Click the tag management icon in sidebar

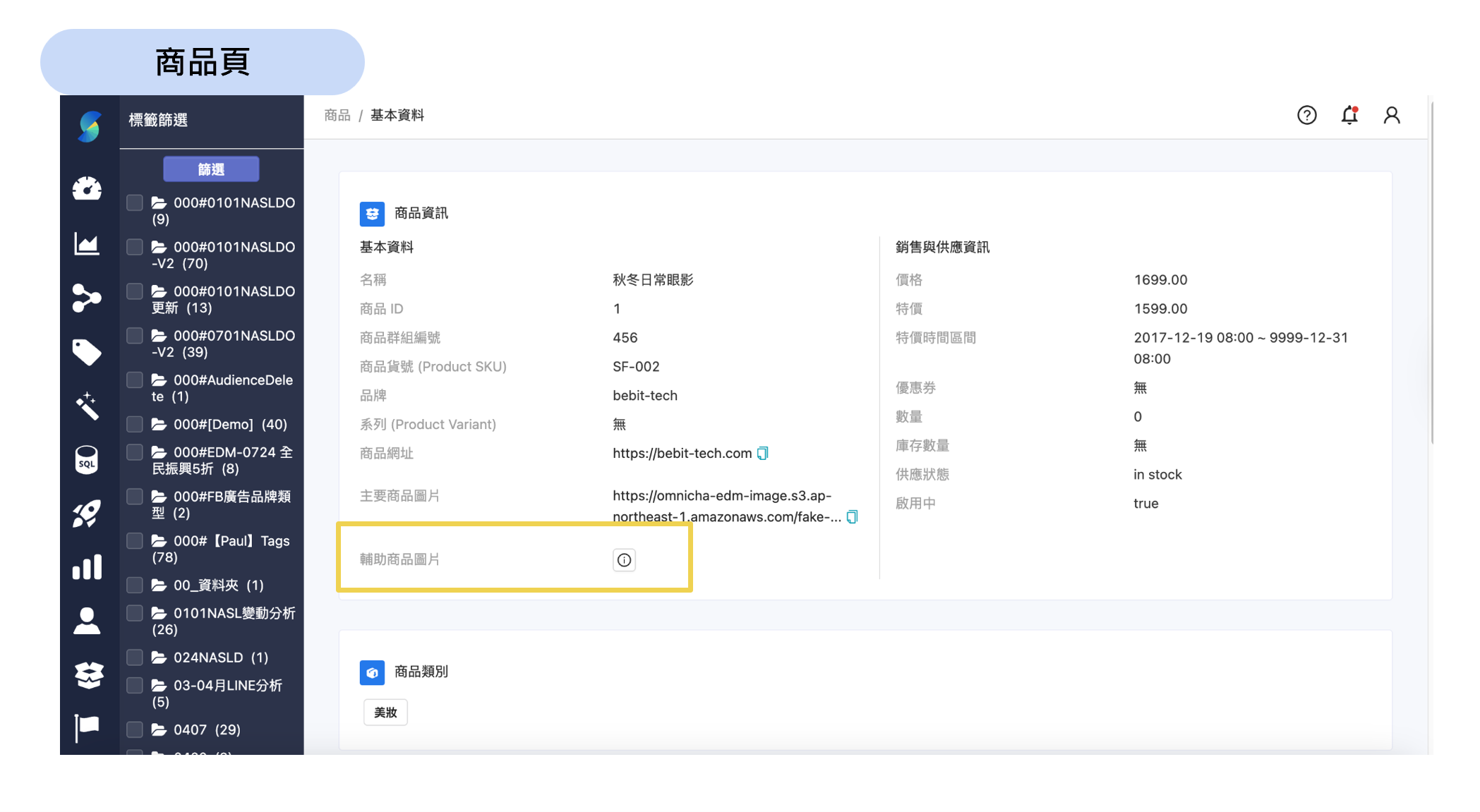coord(87,352)
